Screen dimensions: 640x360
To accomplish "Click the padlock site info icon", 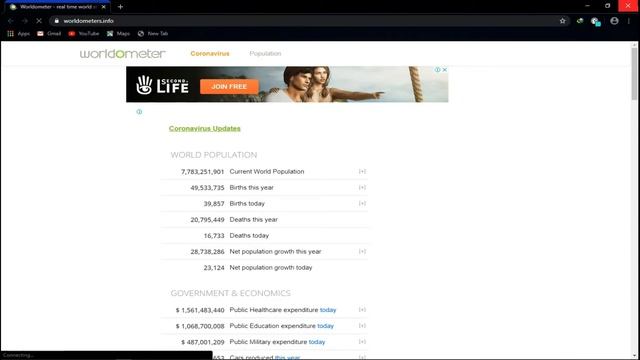I will (x=57, y=21).
